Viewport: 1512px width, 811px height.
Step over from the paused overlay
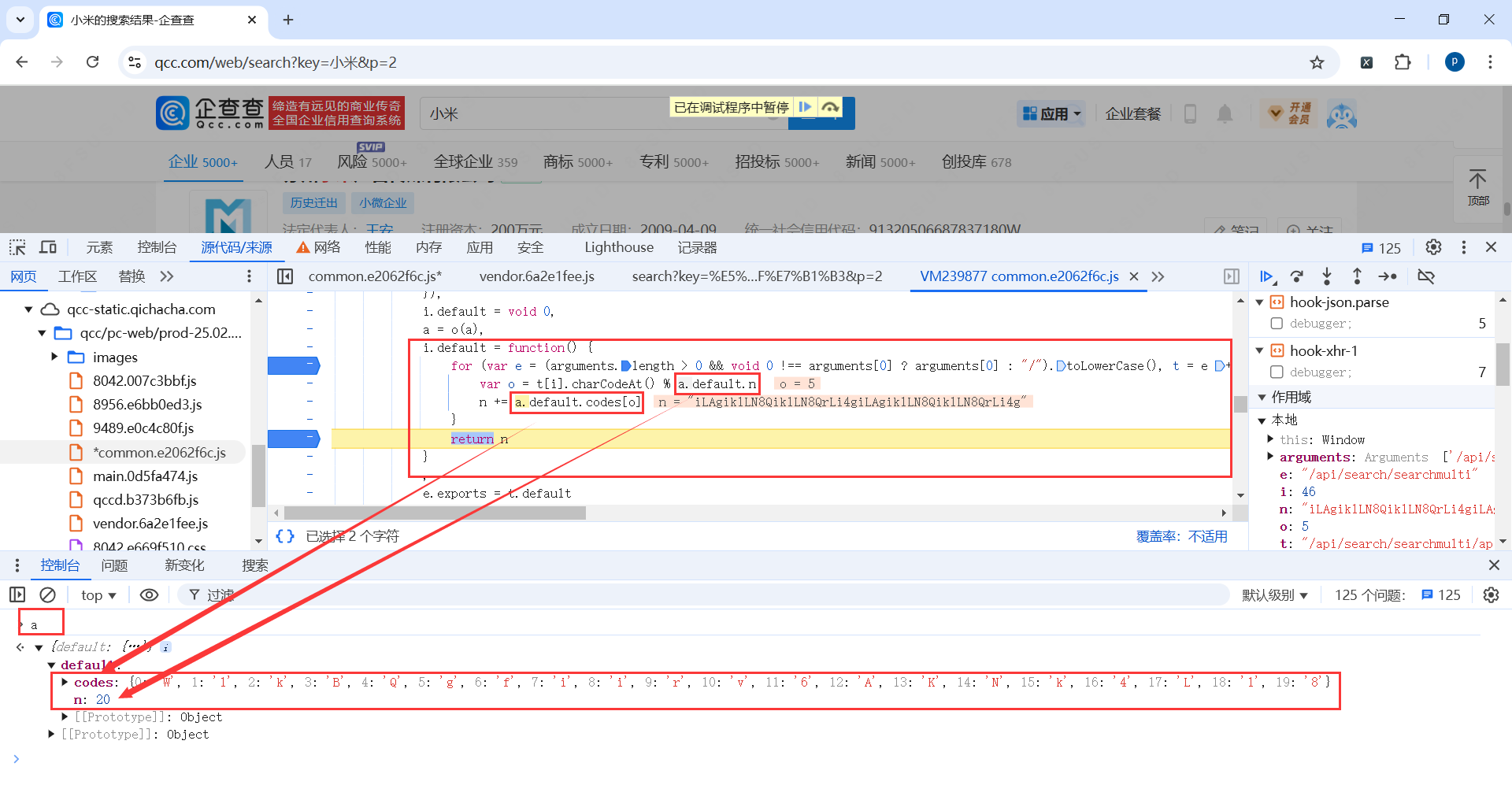(830, 107)
